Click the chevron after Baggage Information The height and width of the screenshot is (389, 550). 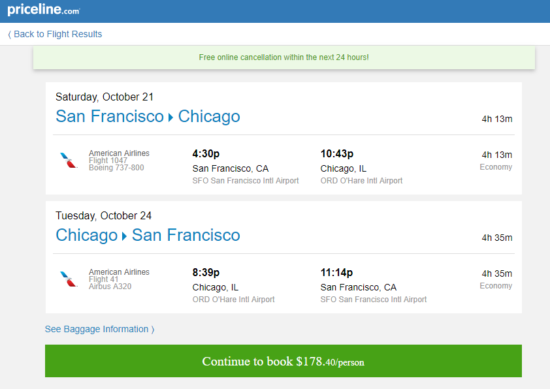[x=153, y=329]
